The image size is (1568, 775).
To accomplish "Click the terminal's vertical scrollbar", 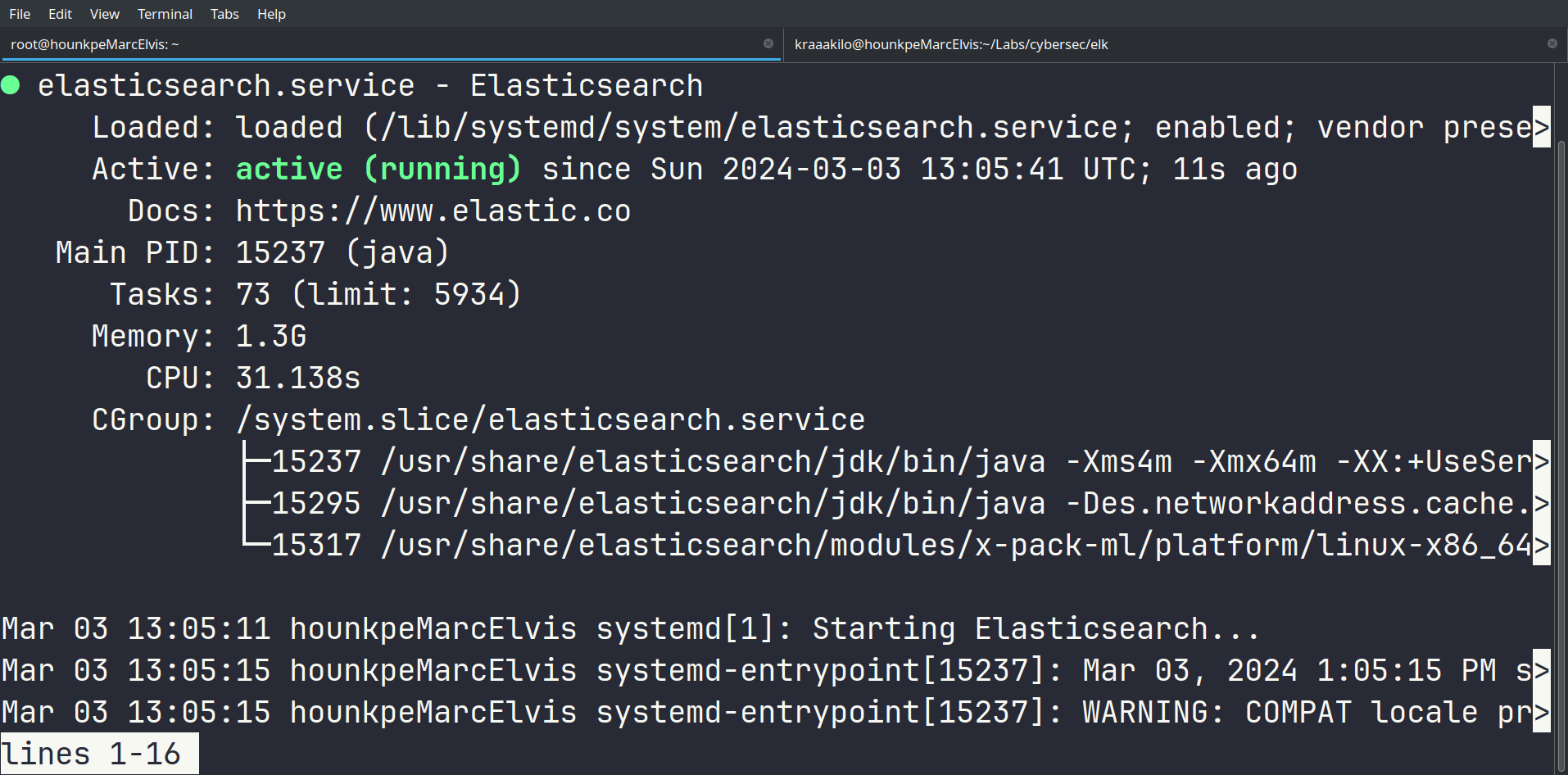I will pos(1561,410).
